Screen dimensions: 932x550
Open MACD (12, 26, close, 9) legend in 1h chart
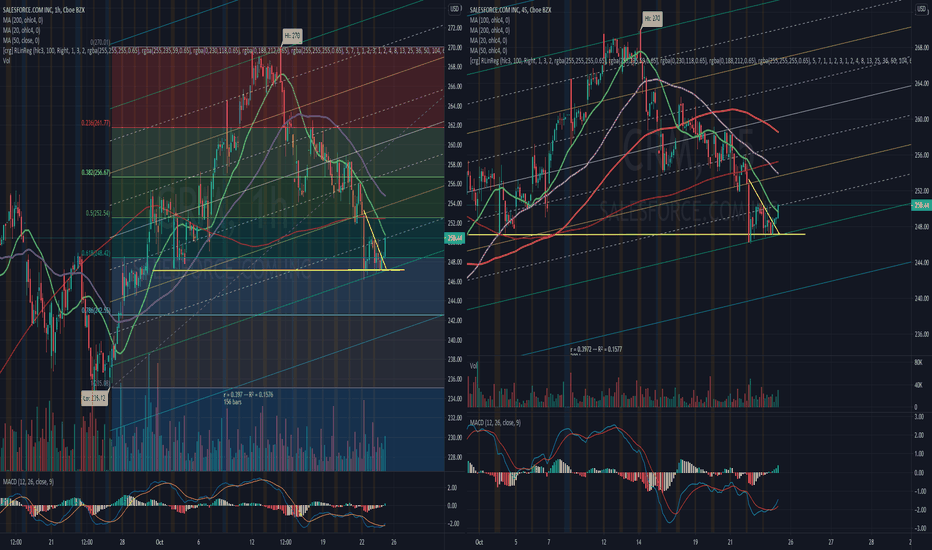click(28, 481)
